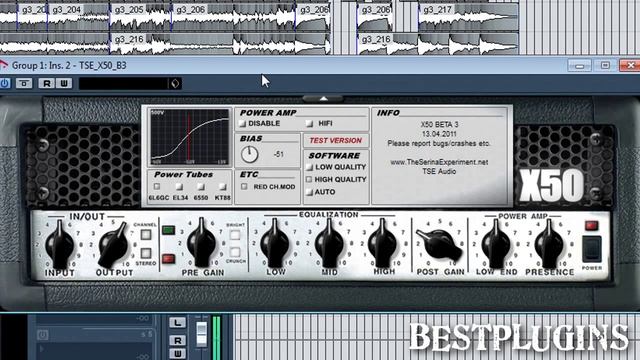The width and height of the screenshot is (640, 360).
Task: Close the TSE_X50_B3 plugin window
Action: [x=630, y=66]
